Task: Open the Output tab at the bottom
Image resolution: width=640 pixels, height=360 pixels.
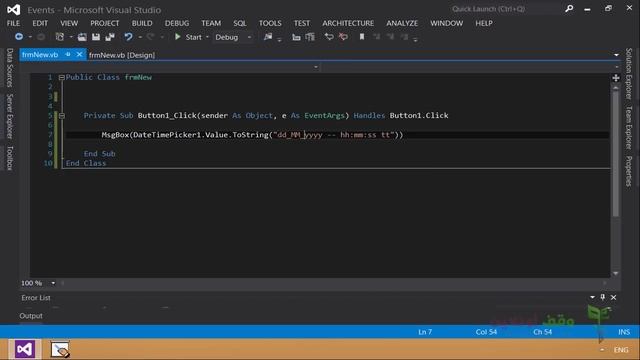Action: pos(31,316)
